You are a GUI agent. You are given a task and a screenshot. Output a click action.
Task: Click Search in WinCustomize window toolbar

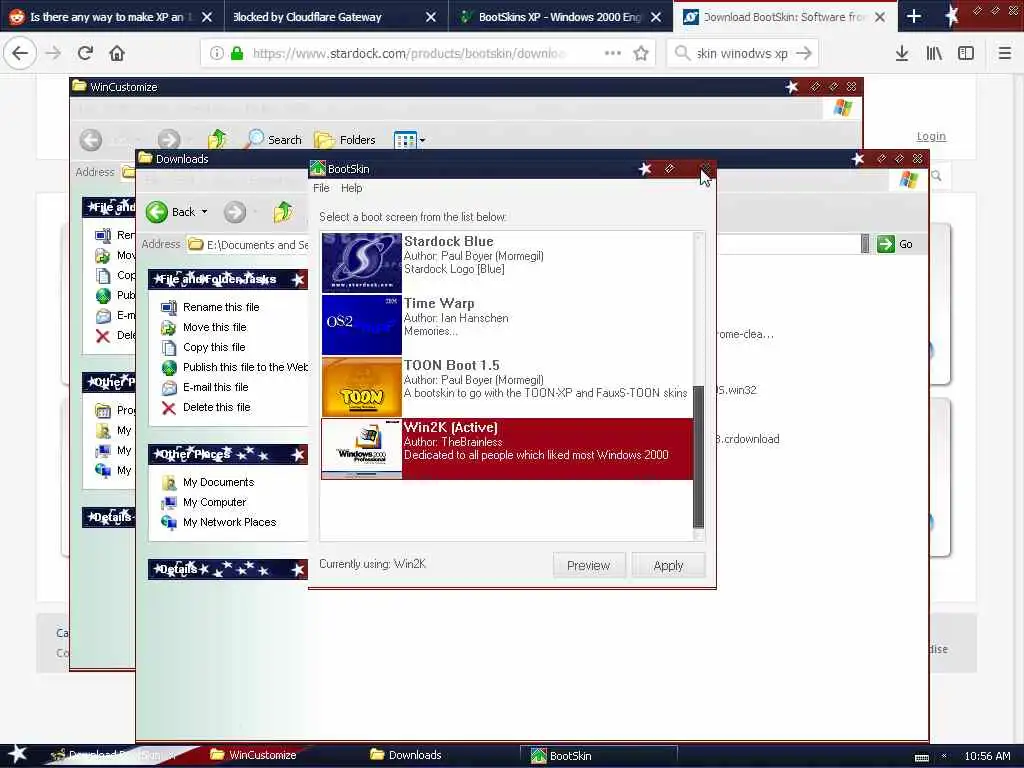click(274, 140)
